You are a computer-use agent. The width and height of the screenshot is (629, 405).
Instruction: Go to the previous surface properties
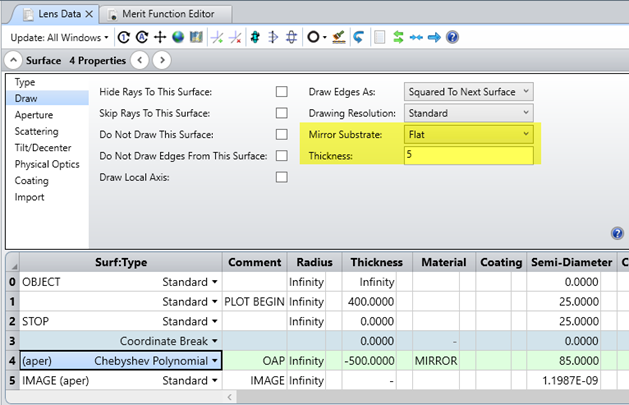140,61
